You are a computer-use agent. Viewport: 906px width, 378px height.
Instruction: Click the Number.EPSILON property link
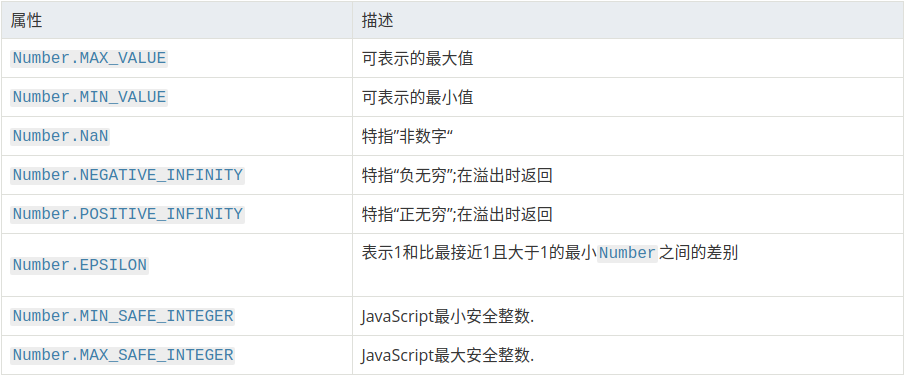pyautogui.click(x=80, y=265)
